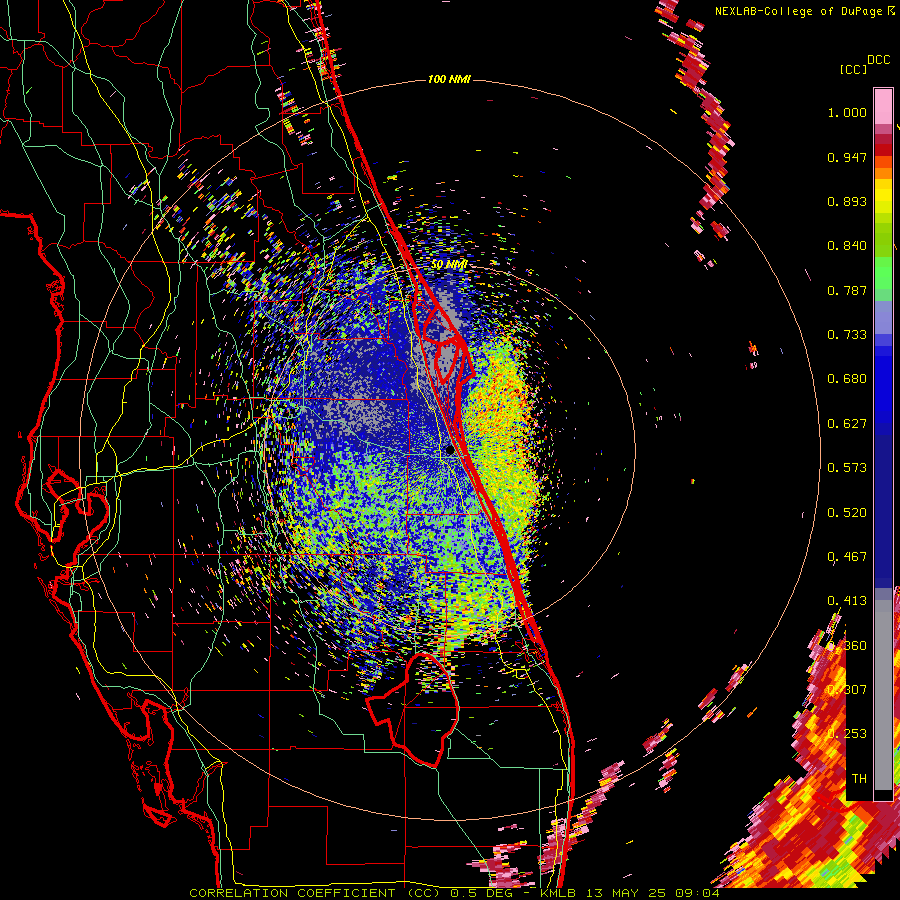Click the CORRELATION COEFFICIENT caption text

[292, 893]
